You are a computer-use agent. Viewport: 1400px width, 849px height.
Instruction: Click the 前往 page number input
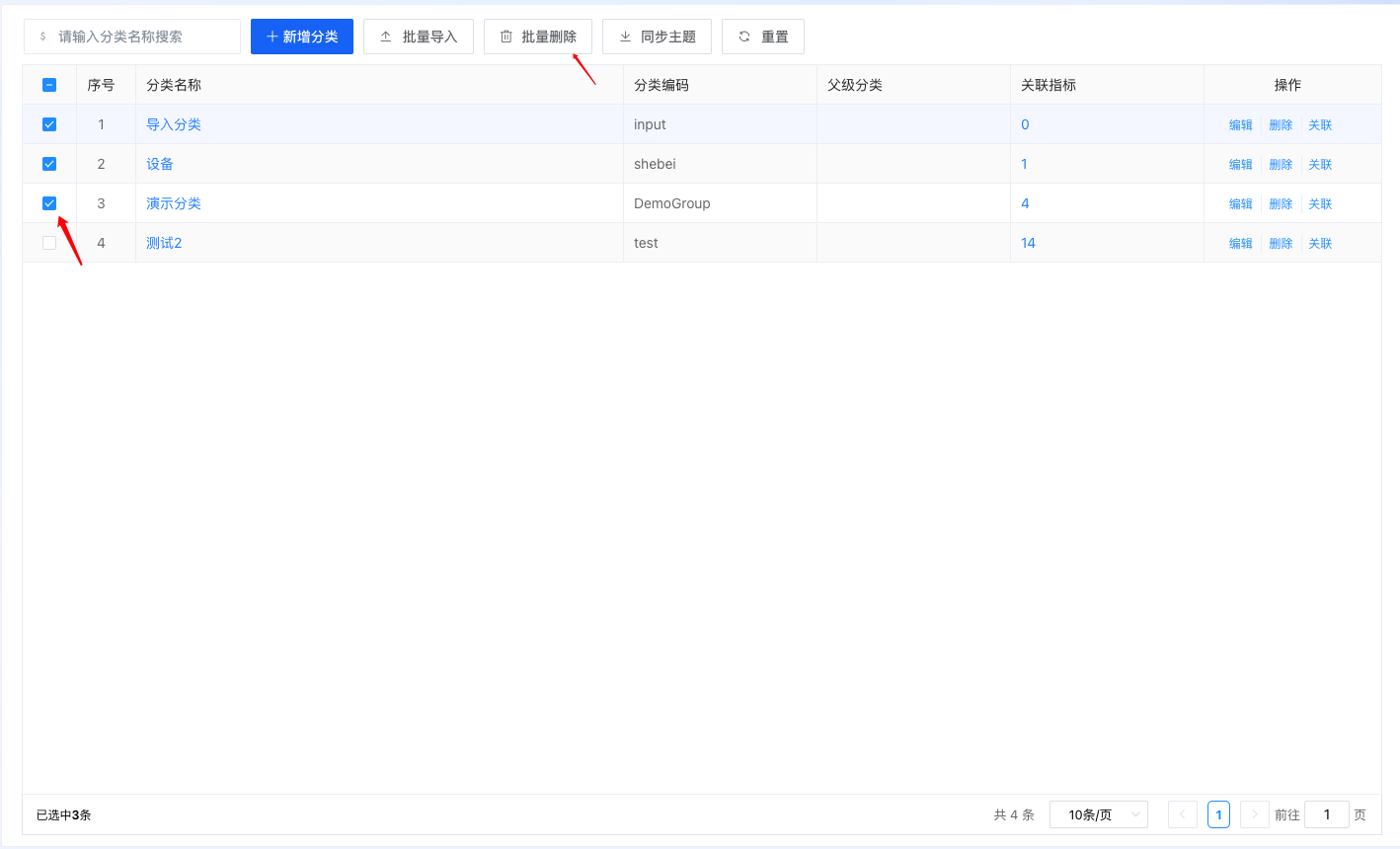coord(1326,814)
